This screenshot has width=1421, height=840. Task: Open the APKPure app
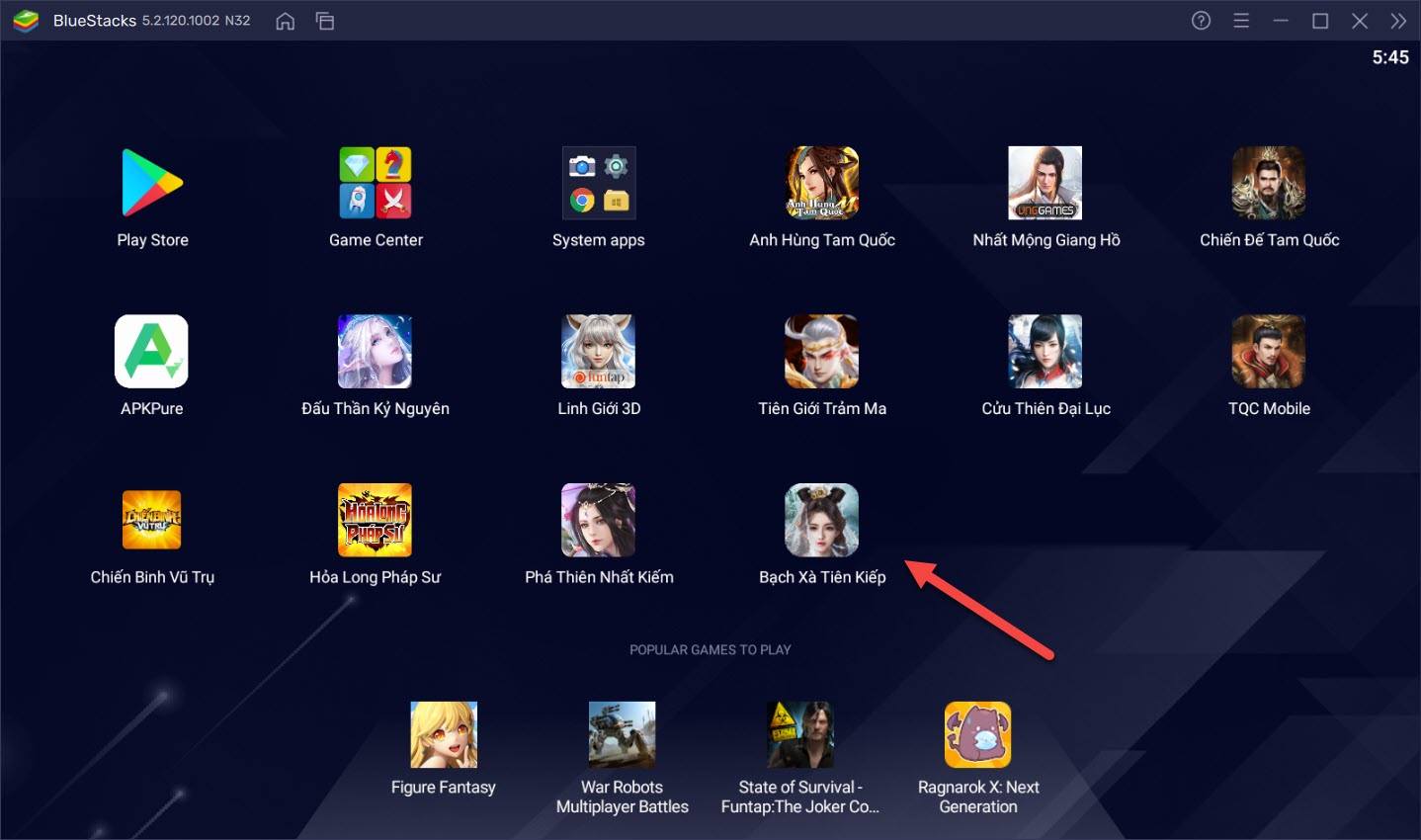[x=152, y=352]
